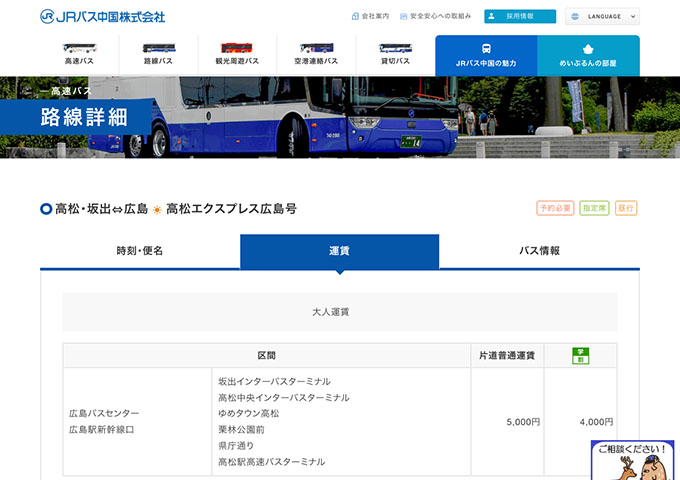
Task: Select 高速バス in the navigation
Action: coord(79,55)
